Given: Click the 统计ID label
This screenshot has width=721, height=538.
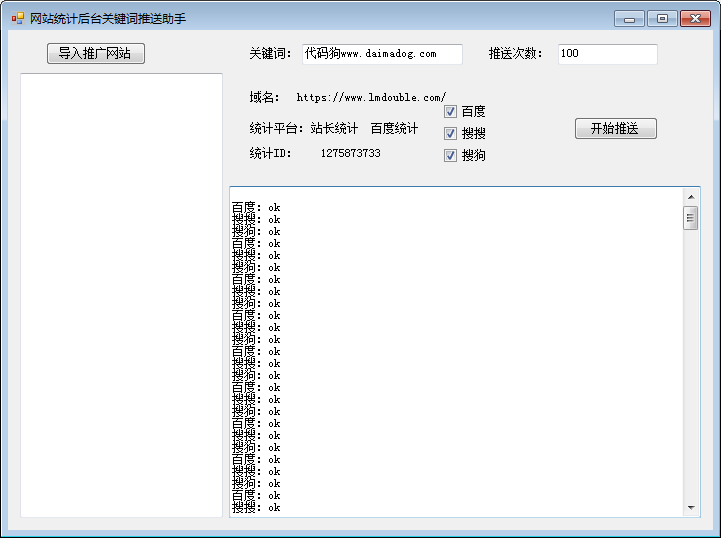Looking at the screenshot, I should pyautogui.click(x=270, y=153).
